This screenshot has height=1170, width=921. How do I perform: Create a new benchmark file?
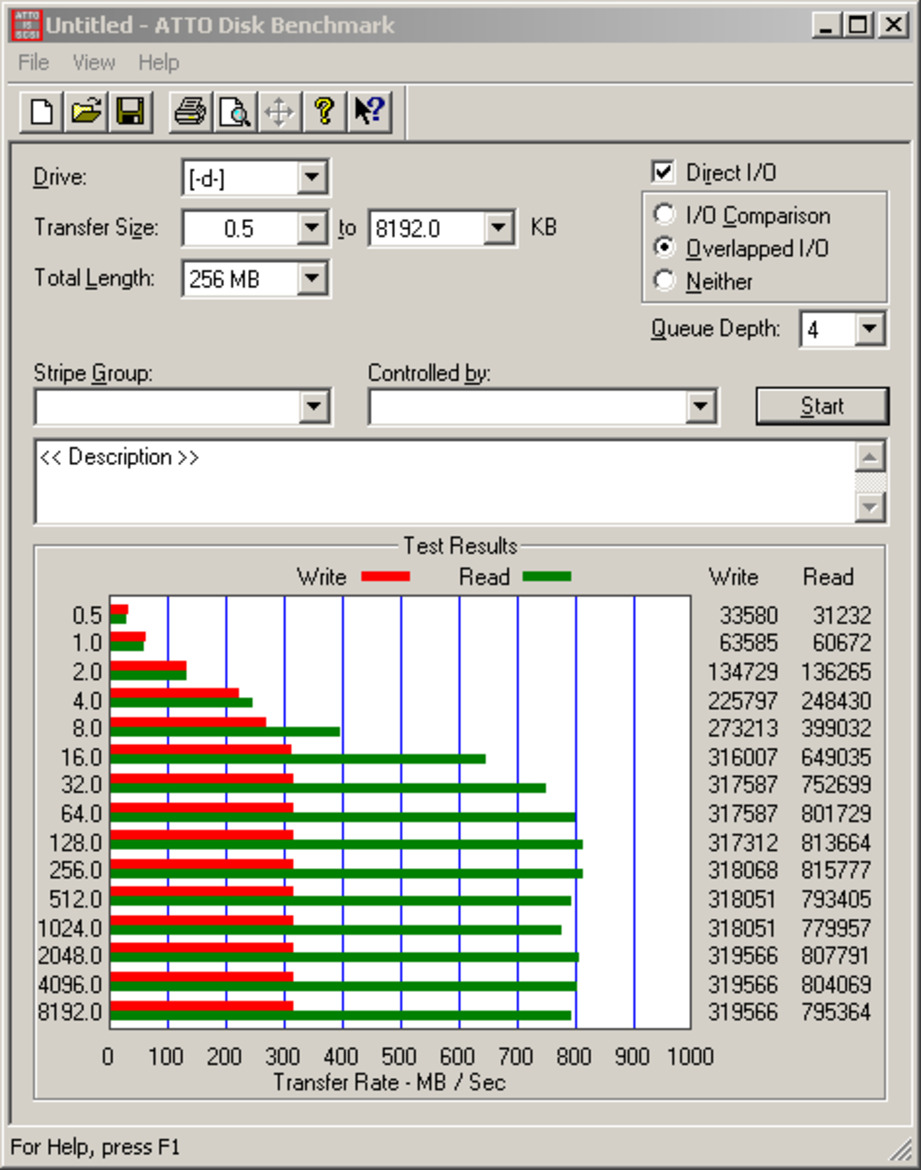tap(39, 112)
